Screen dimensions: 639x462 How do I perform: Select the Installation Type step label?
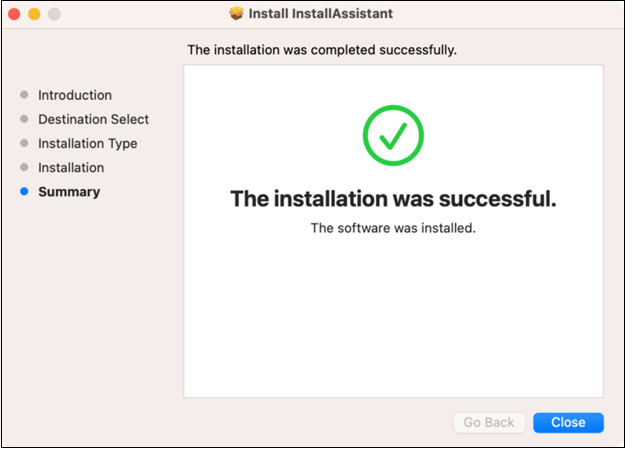[87, 144]
